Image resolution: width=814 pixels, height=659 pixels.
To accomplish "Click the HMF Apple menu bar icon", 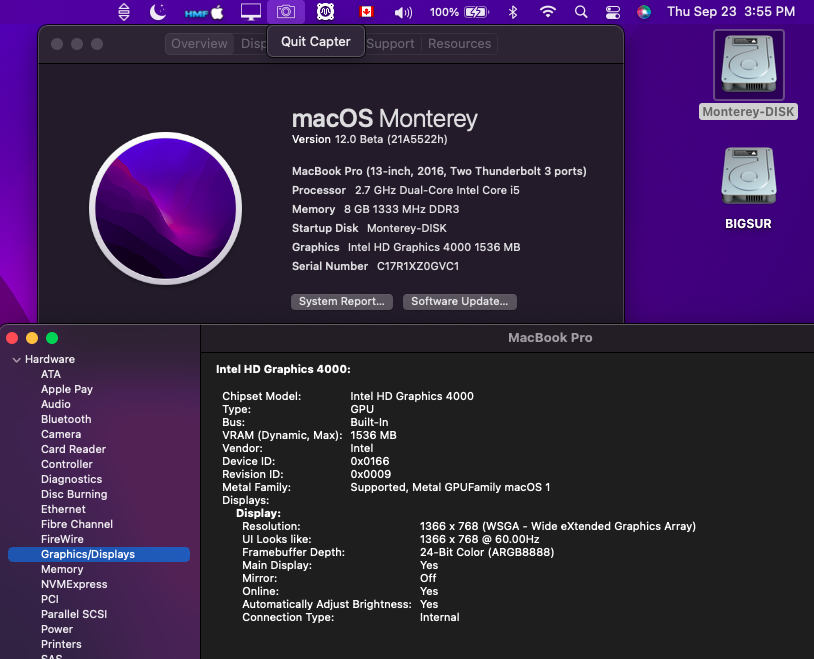I will (x=204, y=12).
